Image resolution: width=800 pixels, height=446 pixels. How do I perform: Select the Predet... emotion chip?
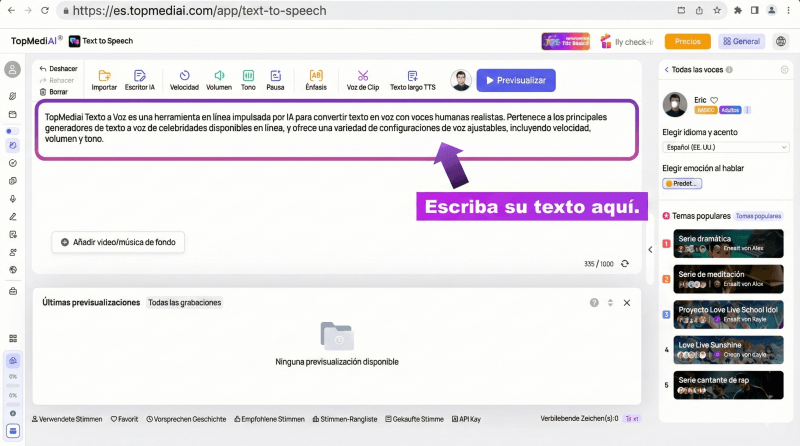click(682, 183)
